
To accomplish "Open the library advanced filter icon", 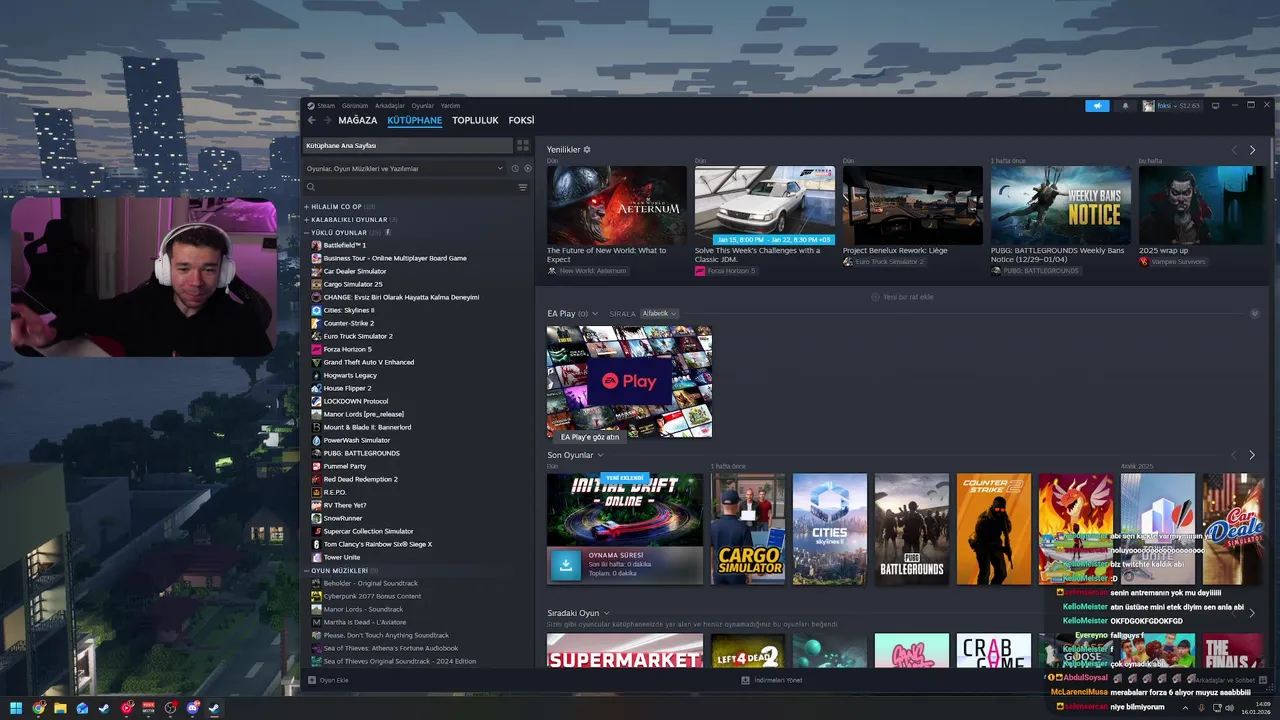I will pos(522,187).
